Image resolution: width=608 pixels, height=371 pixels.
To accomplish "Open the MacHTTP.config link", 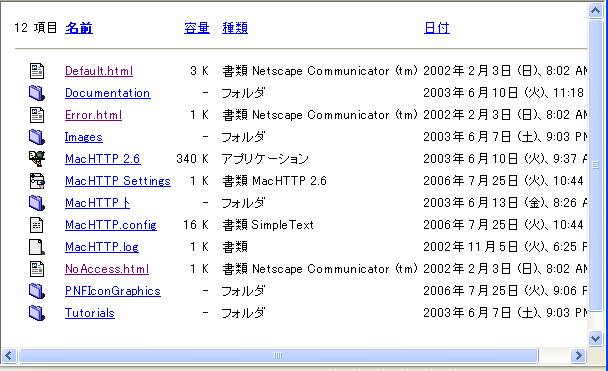I will (x=111, y=225).
